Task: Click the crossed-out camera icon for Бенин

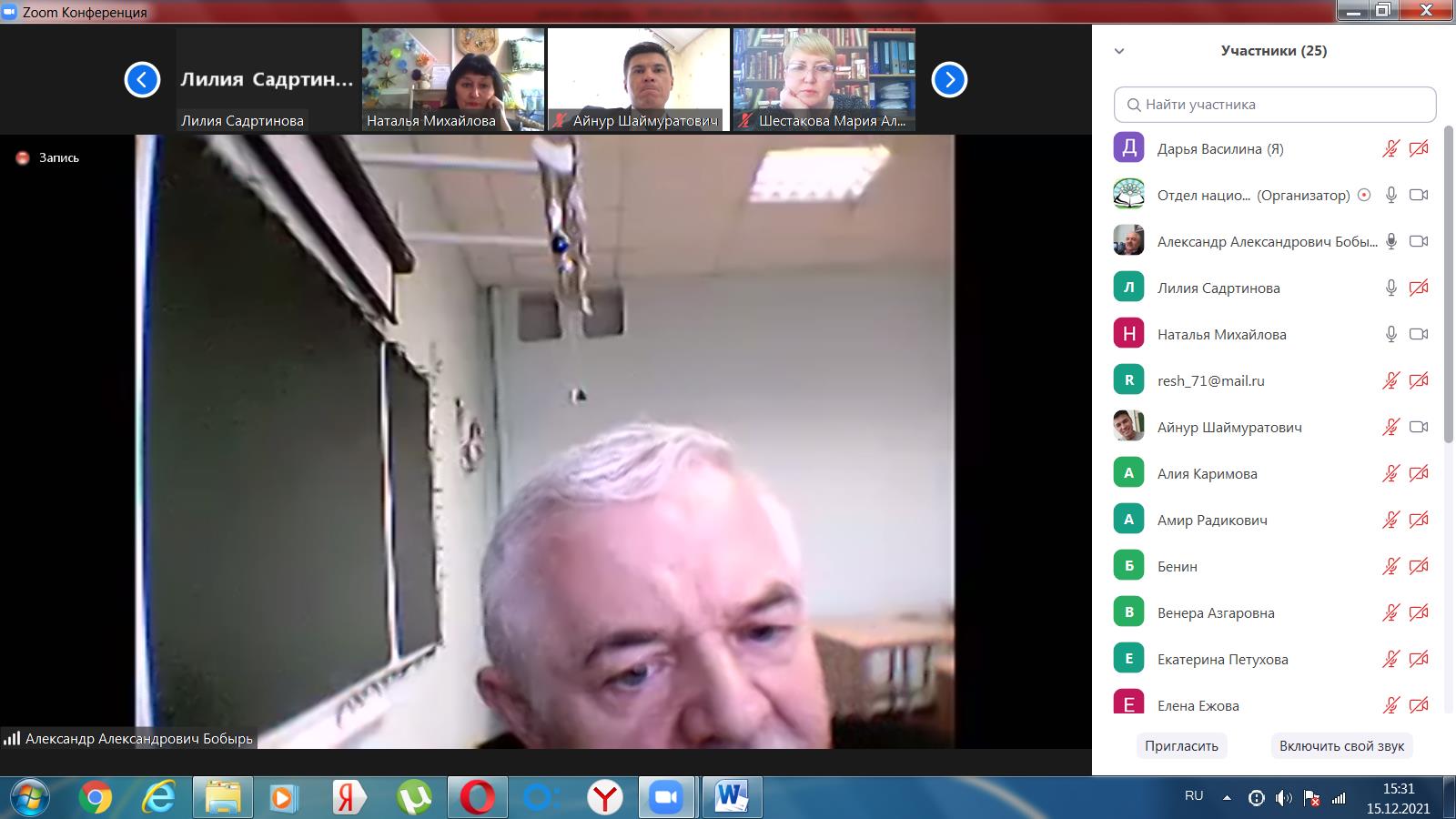Action: pos(1418,566)
